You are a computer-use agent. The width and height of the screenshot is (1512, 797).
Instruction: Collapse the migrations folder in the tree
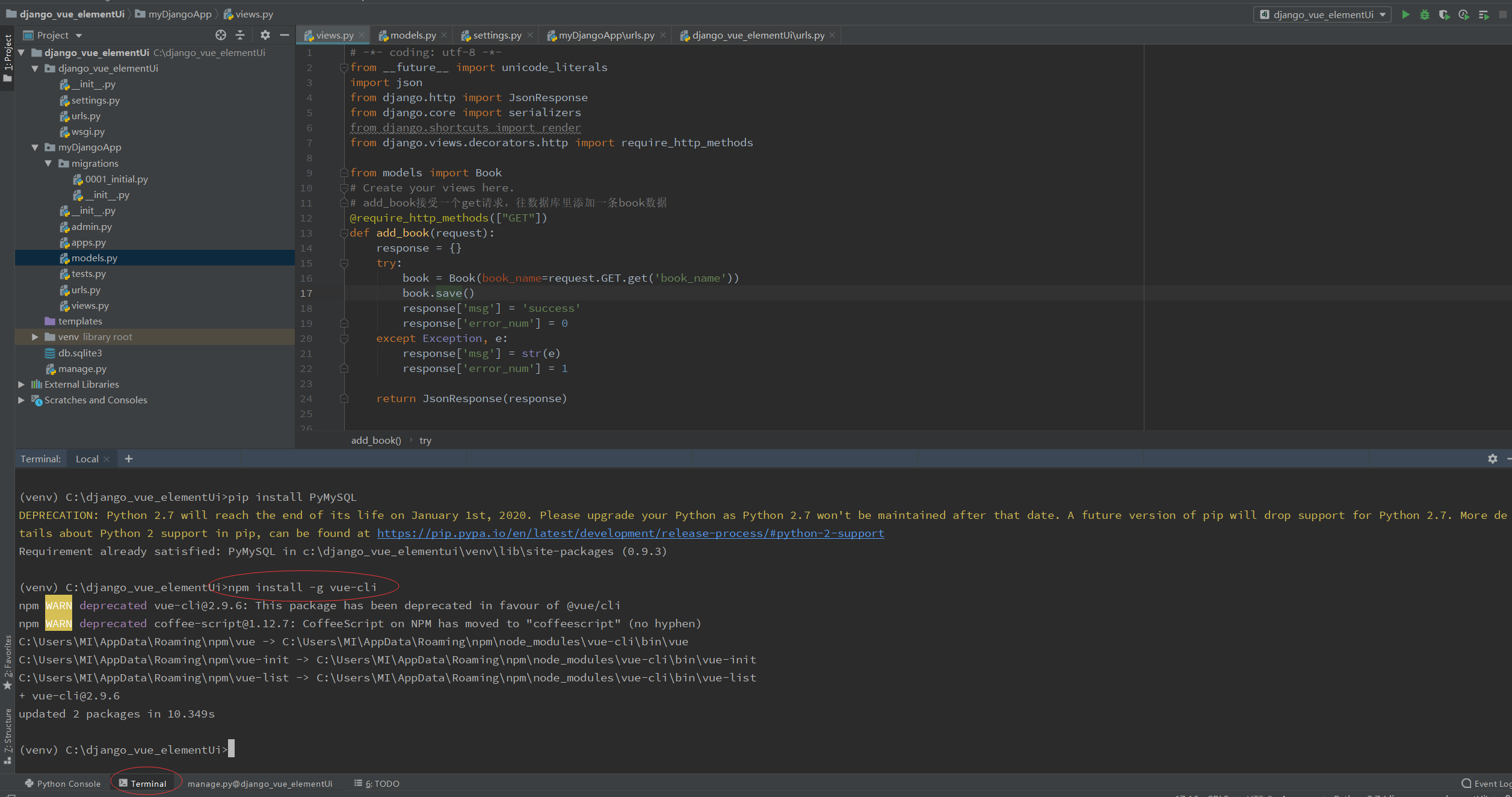[x=48, y=164]
